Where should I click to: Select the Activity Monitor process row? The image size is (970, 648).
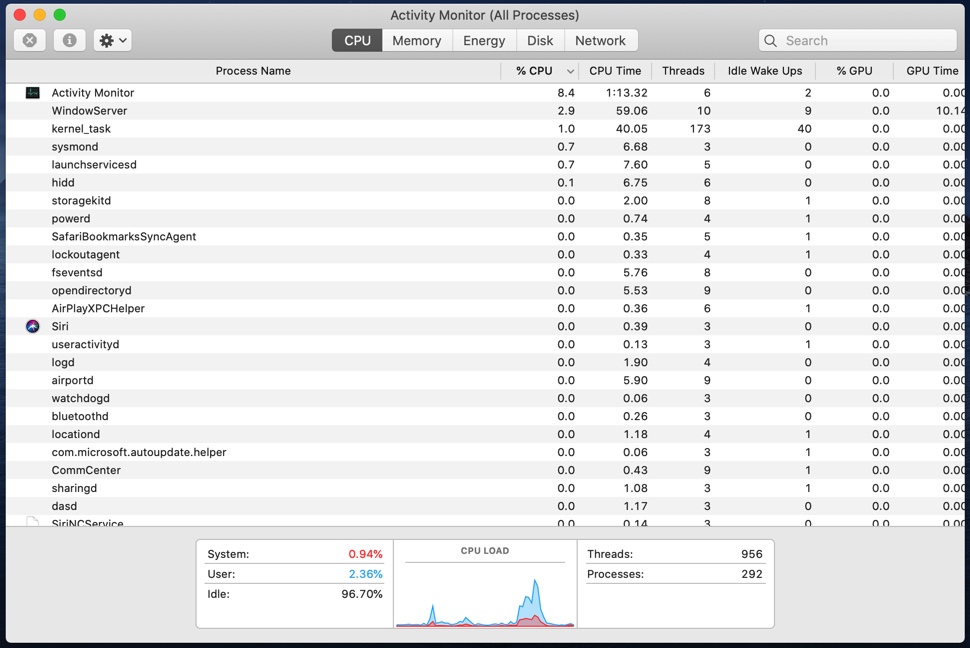[x=485, y=93]
